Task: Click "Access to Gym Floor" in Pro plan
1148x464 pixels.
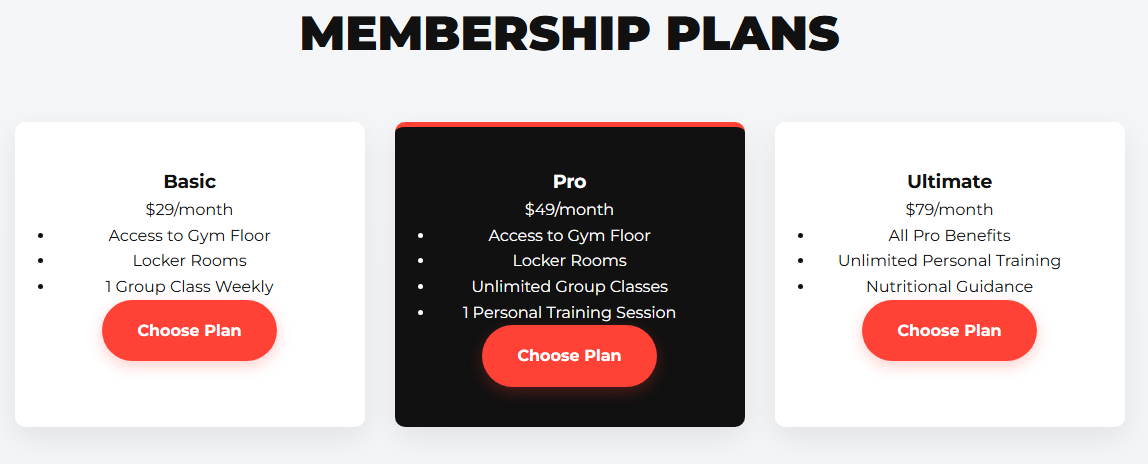Action: [x=569, y=235]
